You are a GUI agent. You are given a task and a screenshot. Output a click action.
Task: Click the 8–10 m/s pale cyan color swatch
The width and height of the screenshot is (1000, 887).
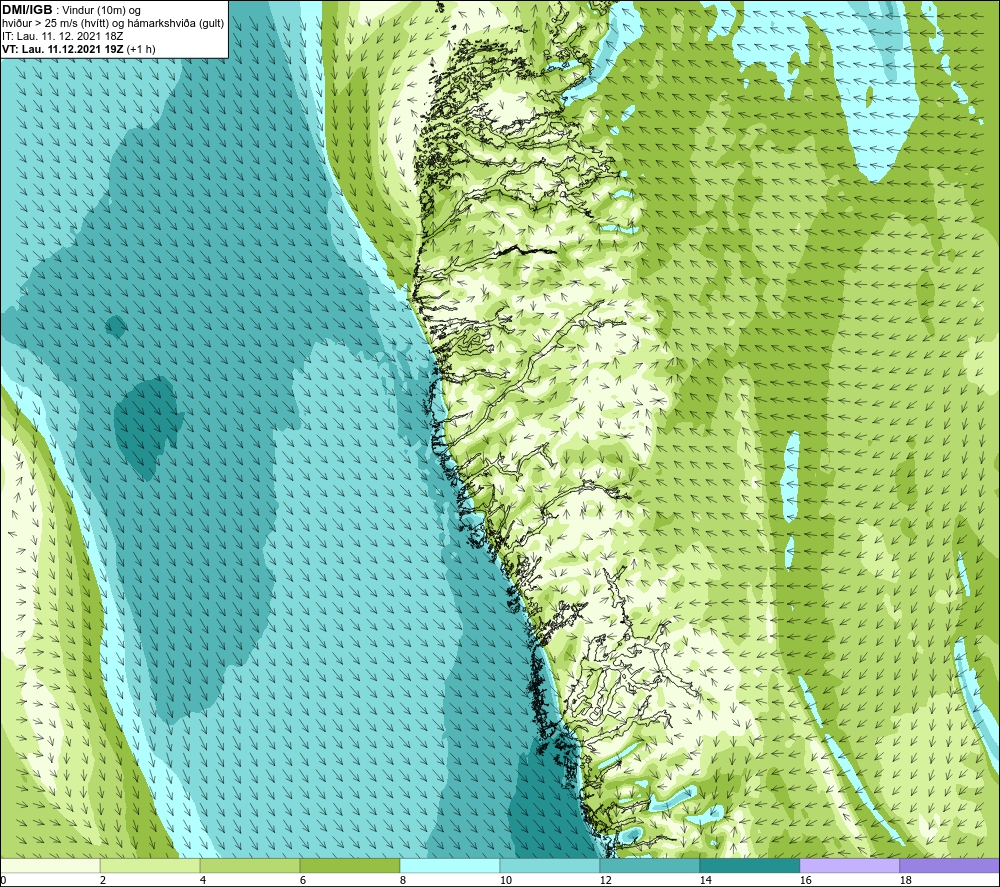pos(450,866)
